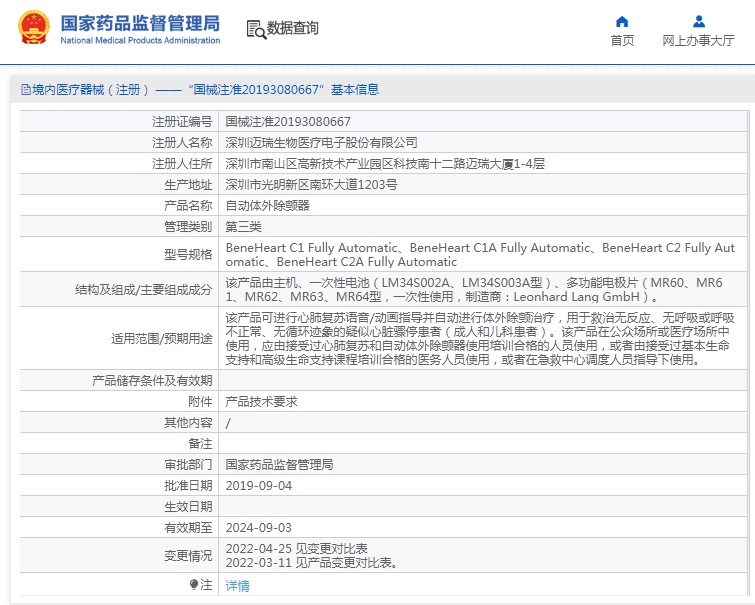The width and height of the screenshot is (755, 605).
Task: Select registration number 国械注准20193080667 cell
Action: (288, 122)
